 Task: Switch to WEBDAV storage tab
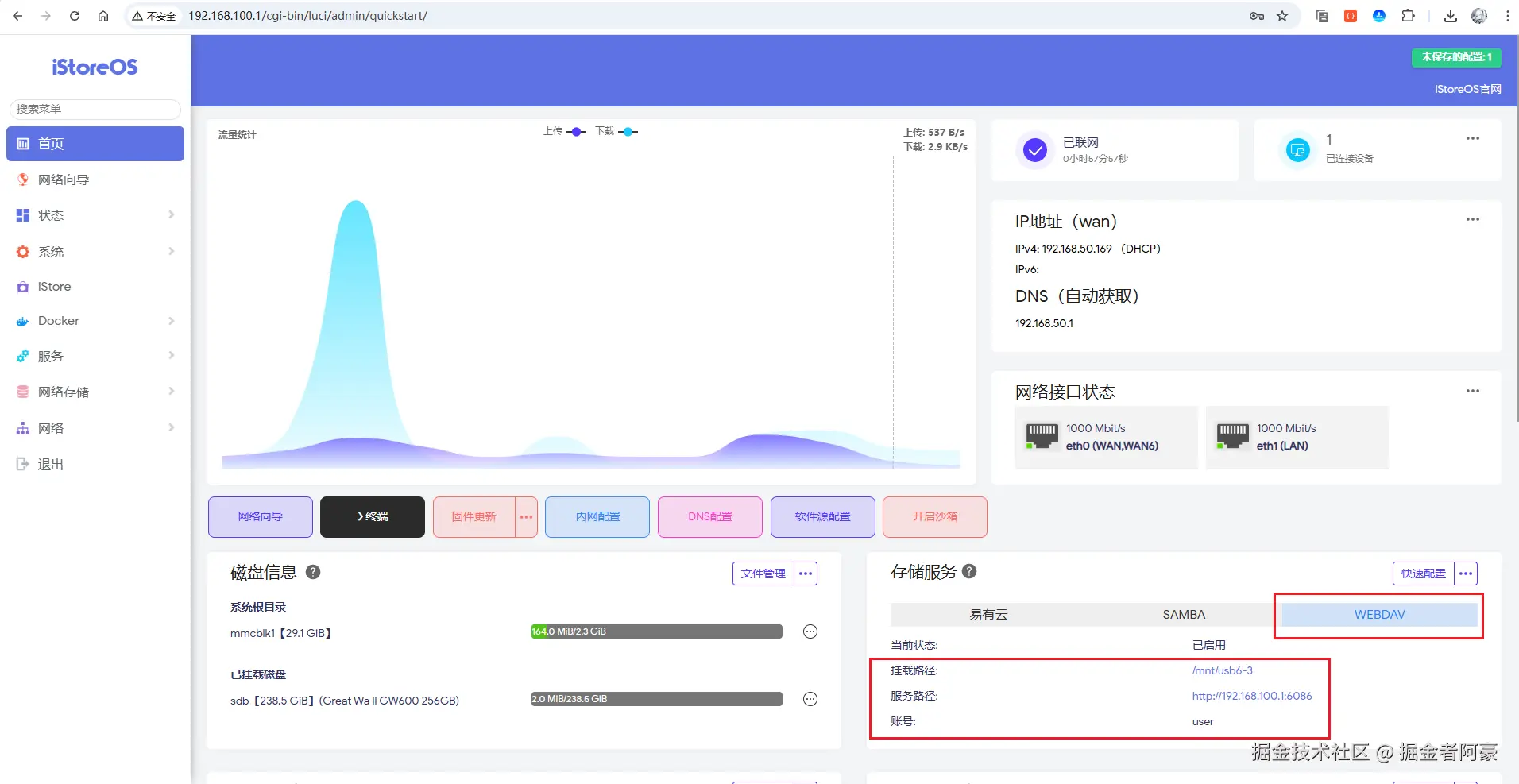(x=1380, y=615)
